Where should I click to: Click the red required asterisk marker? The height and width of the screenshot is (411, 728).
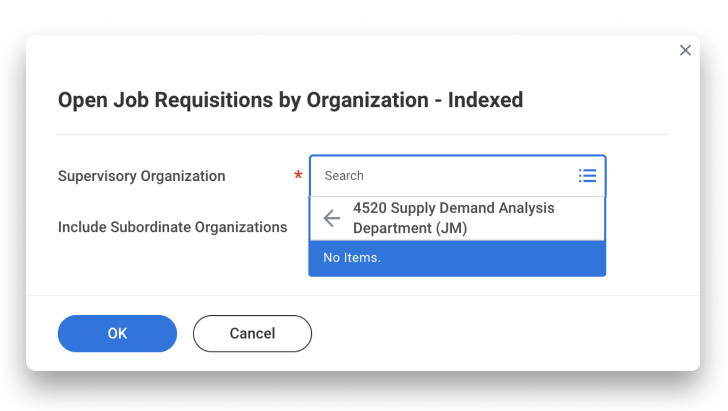pos(298,177)
